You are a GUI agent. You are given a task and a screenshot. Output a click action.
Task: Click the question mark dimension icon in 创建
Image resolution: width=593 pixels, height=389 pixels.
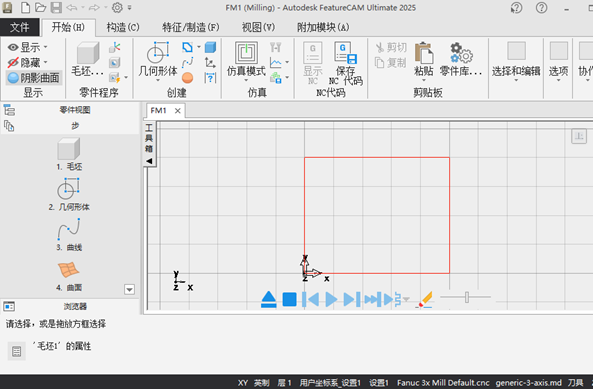point(210,78)
